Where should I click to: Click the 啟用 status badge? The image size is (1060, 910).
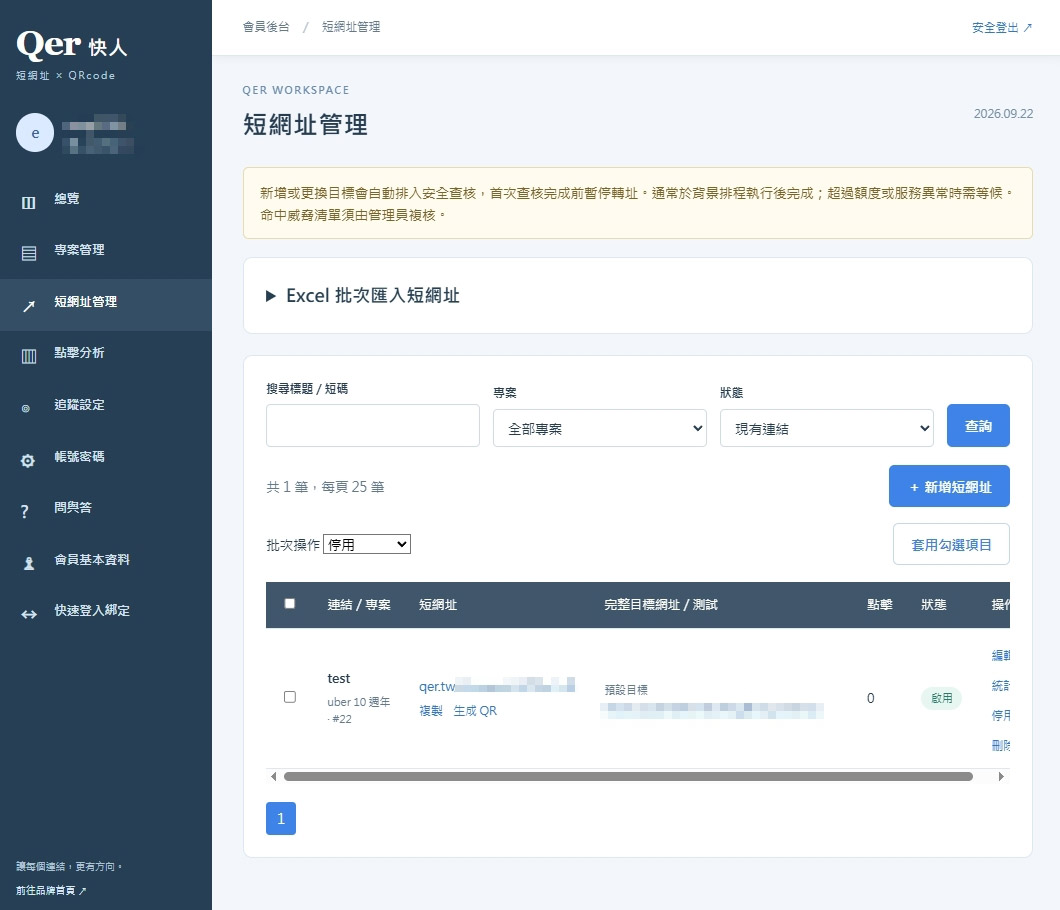tap(941, 698)
